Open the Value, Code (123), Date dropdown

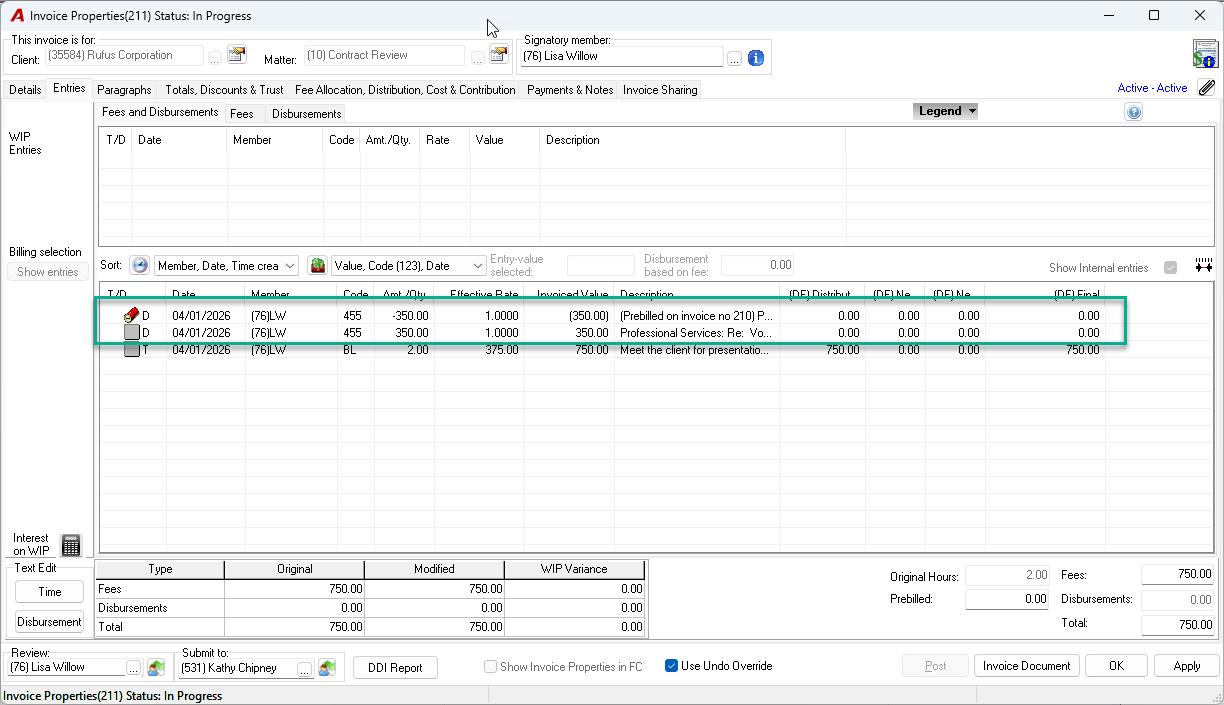pyautogui.click(x=409, y=265)
